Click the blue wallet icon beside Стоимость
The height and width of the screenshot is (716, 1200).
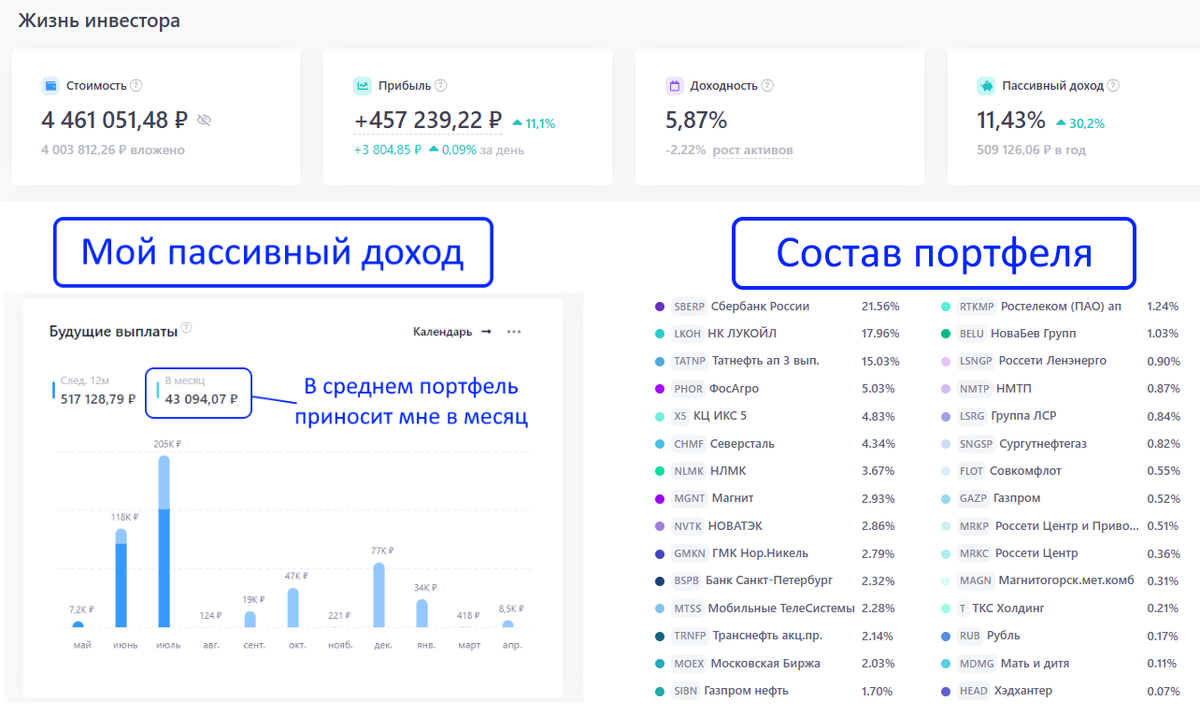(x=50, y=86)
